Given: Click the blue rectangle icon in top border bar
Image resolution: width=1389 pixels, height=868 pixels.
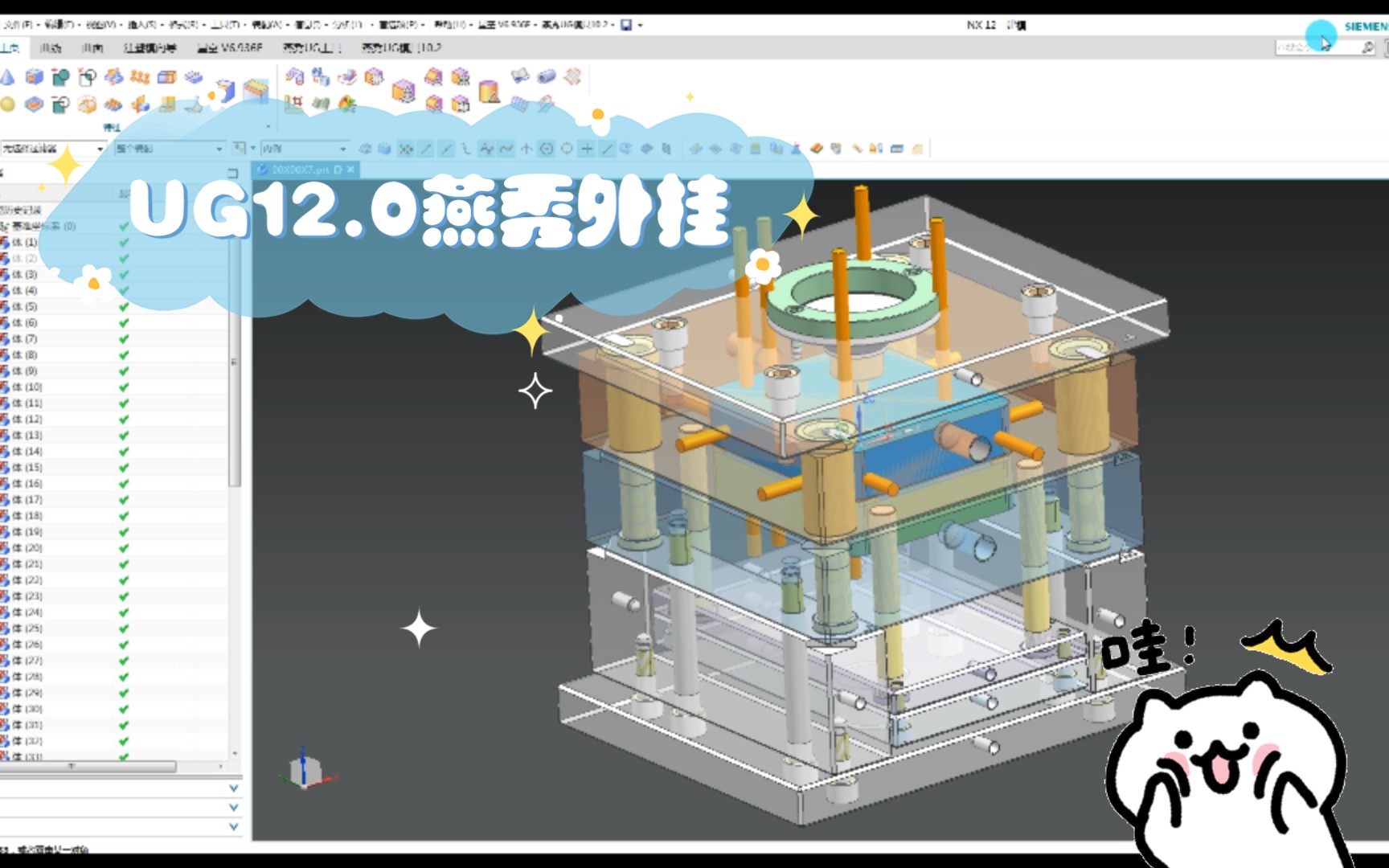Looking at the screenshot, I should pos(897,149).
